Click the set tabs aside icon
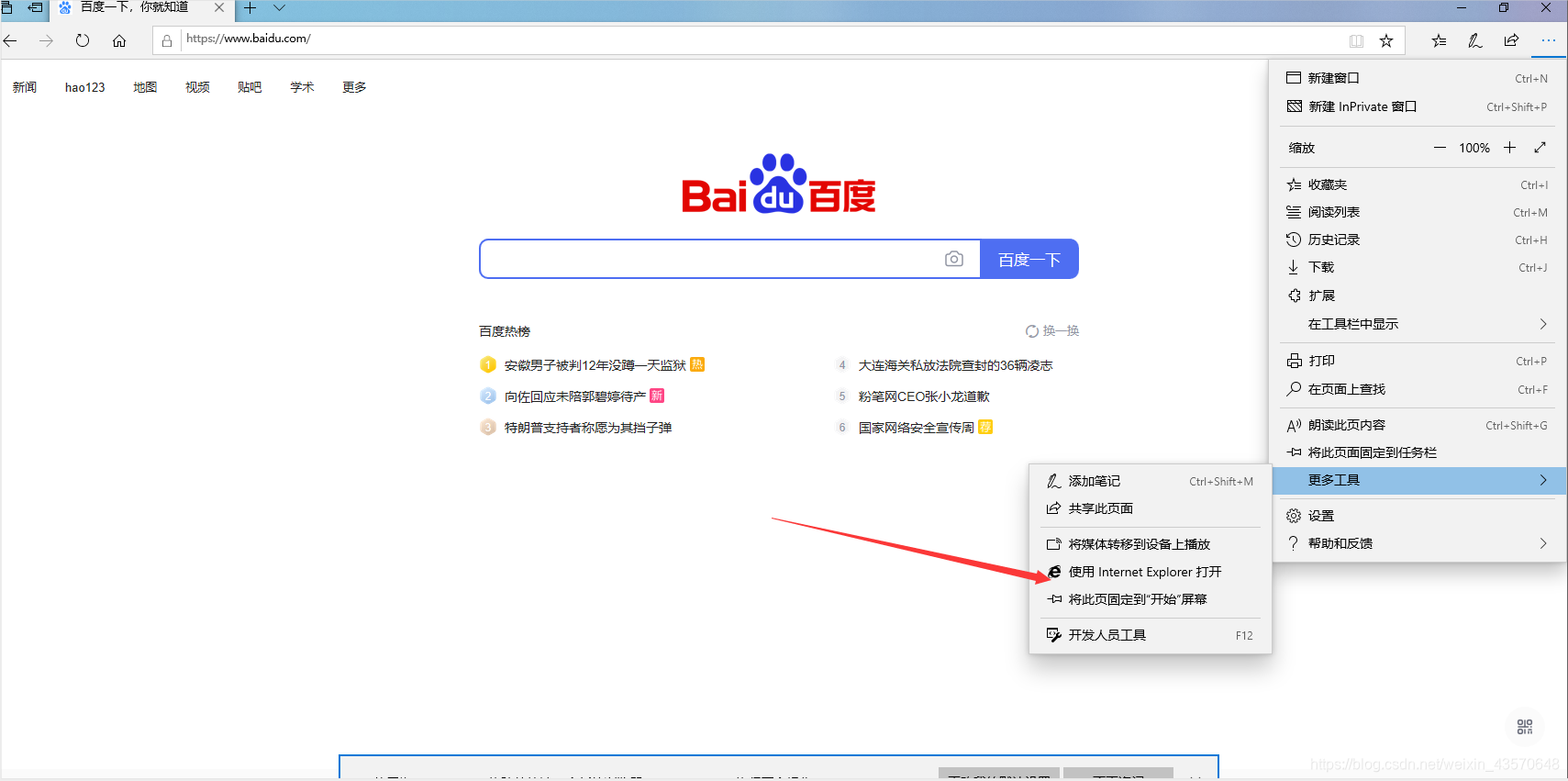 [35, 7]
